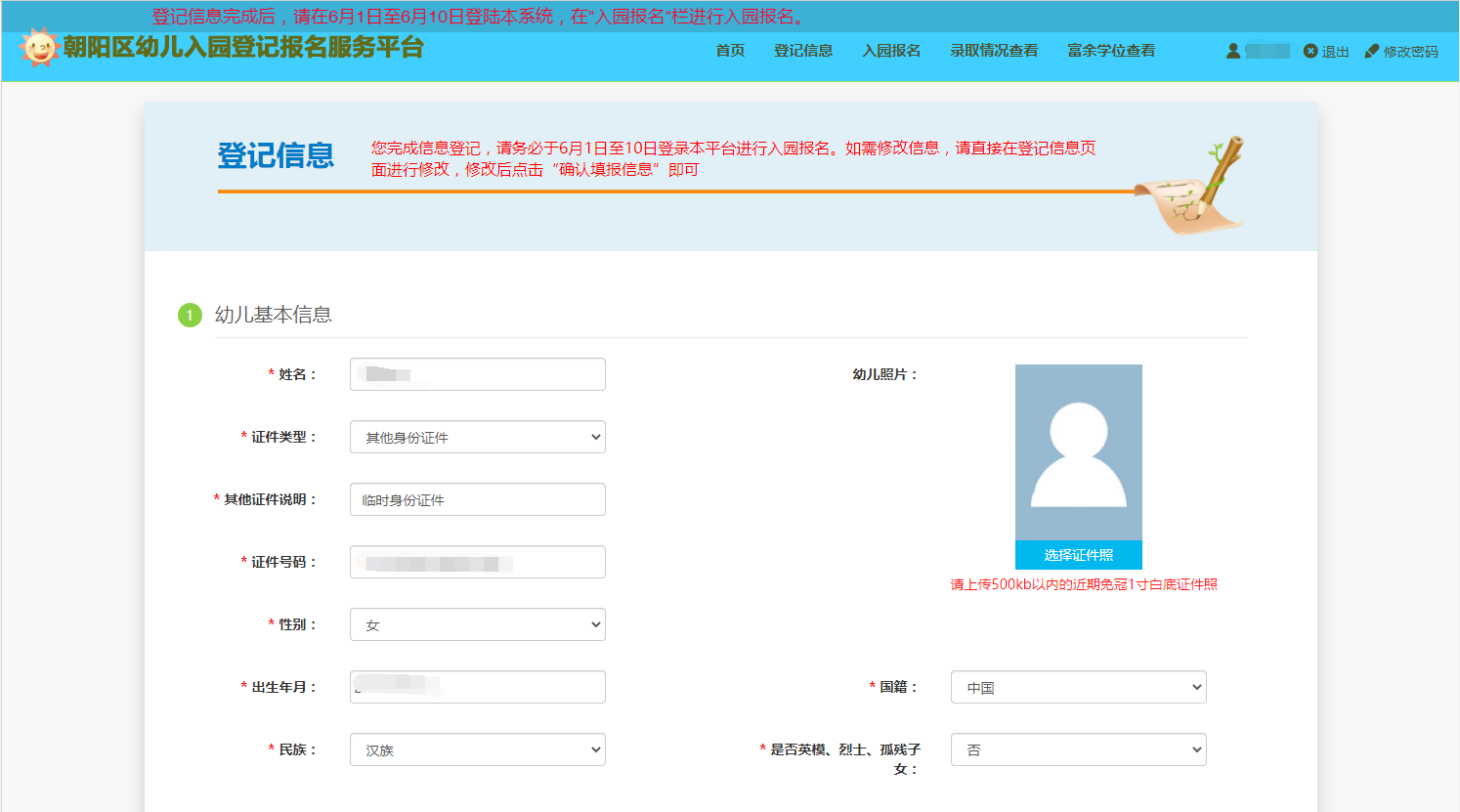Expand the 证件类型 dropdown
The width and height of the screenshot is (1460, 812).
pyautogui.click(x=478, y=437)
